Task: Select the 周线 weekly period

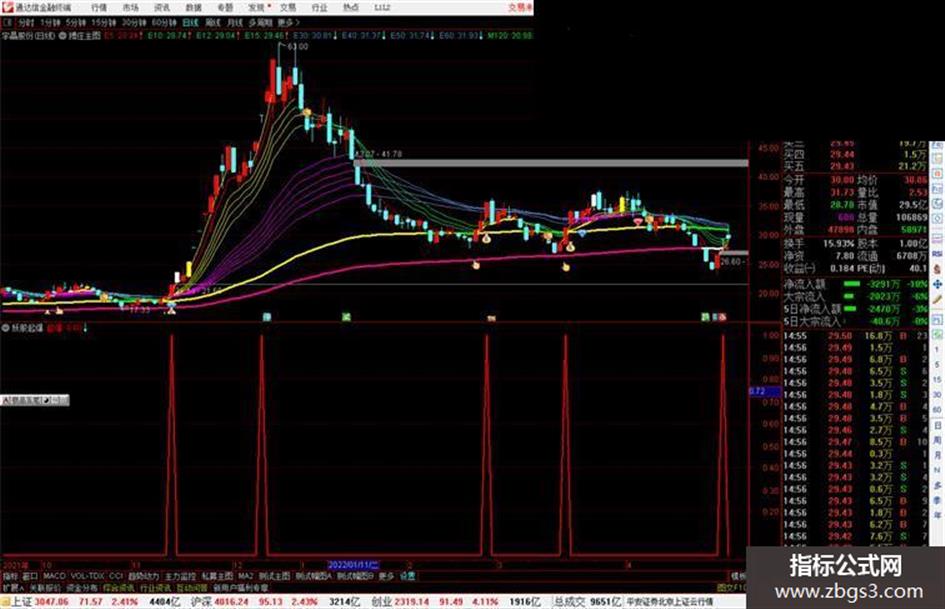Action: tap(213, 23)
